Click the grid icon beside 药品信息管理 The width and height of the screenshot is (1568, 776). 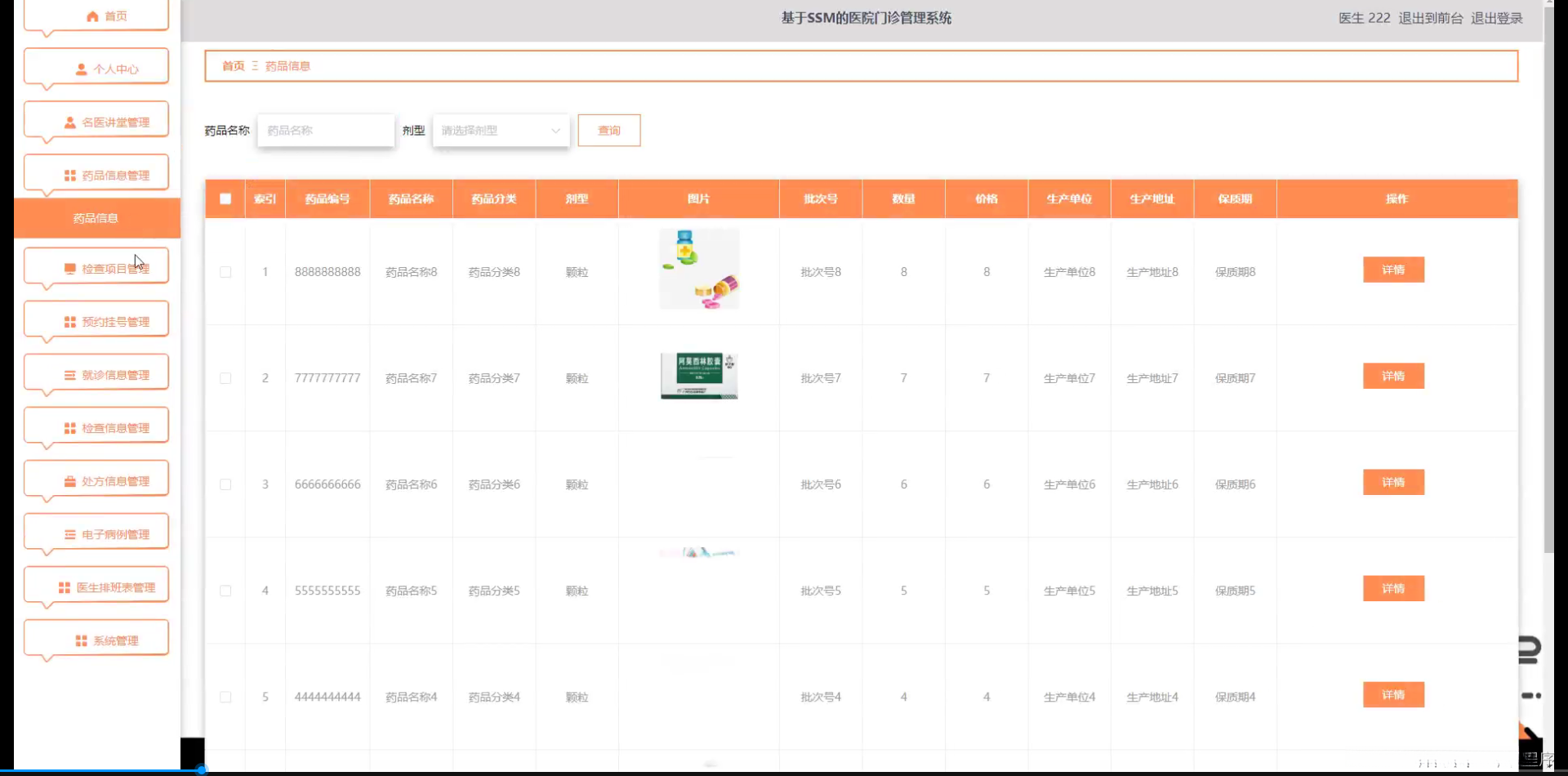click(70, 176)
